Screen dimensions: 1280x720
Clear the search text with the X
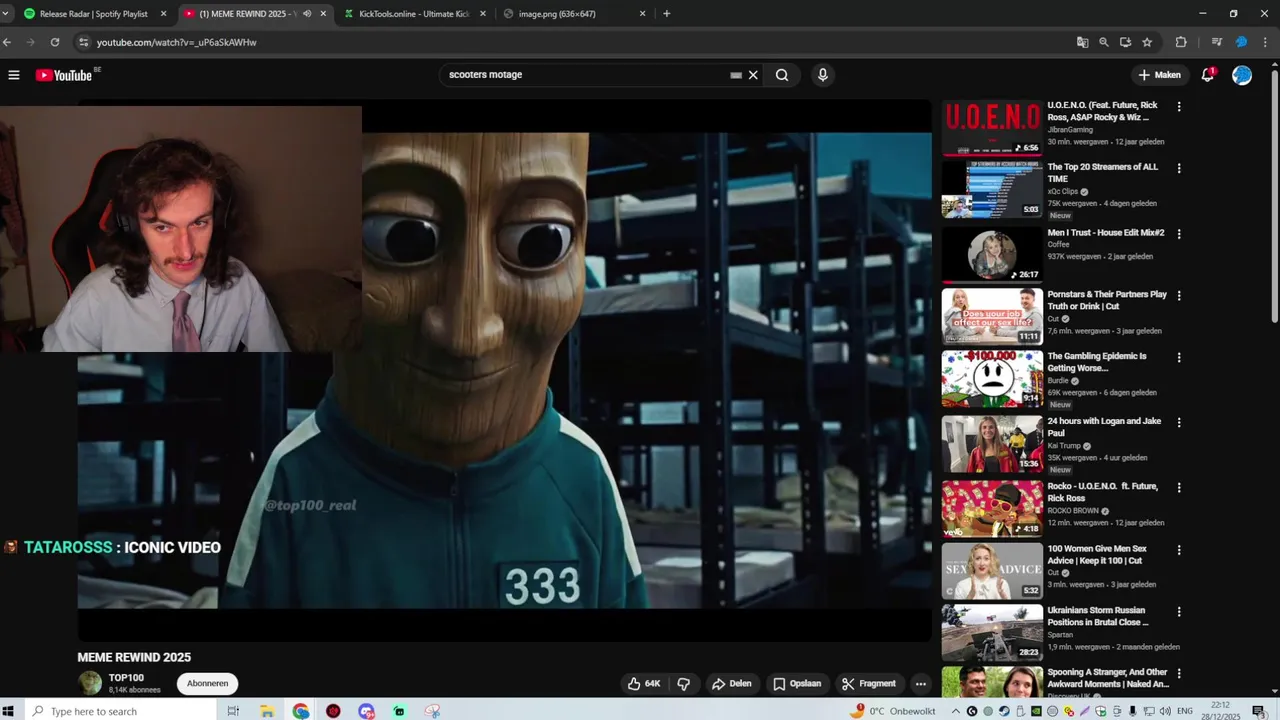coord(753,75)
